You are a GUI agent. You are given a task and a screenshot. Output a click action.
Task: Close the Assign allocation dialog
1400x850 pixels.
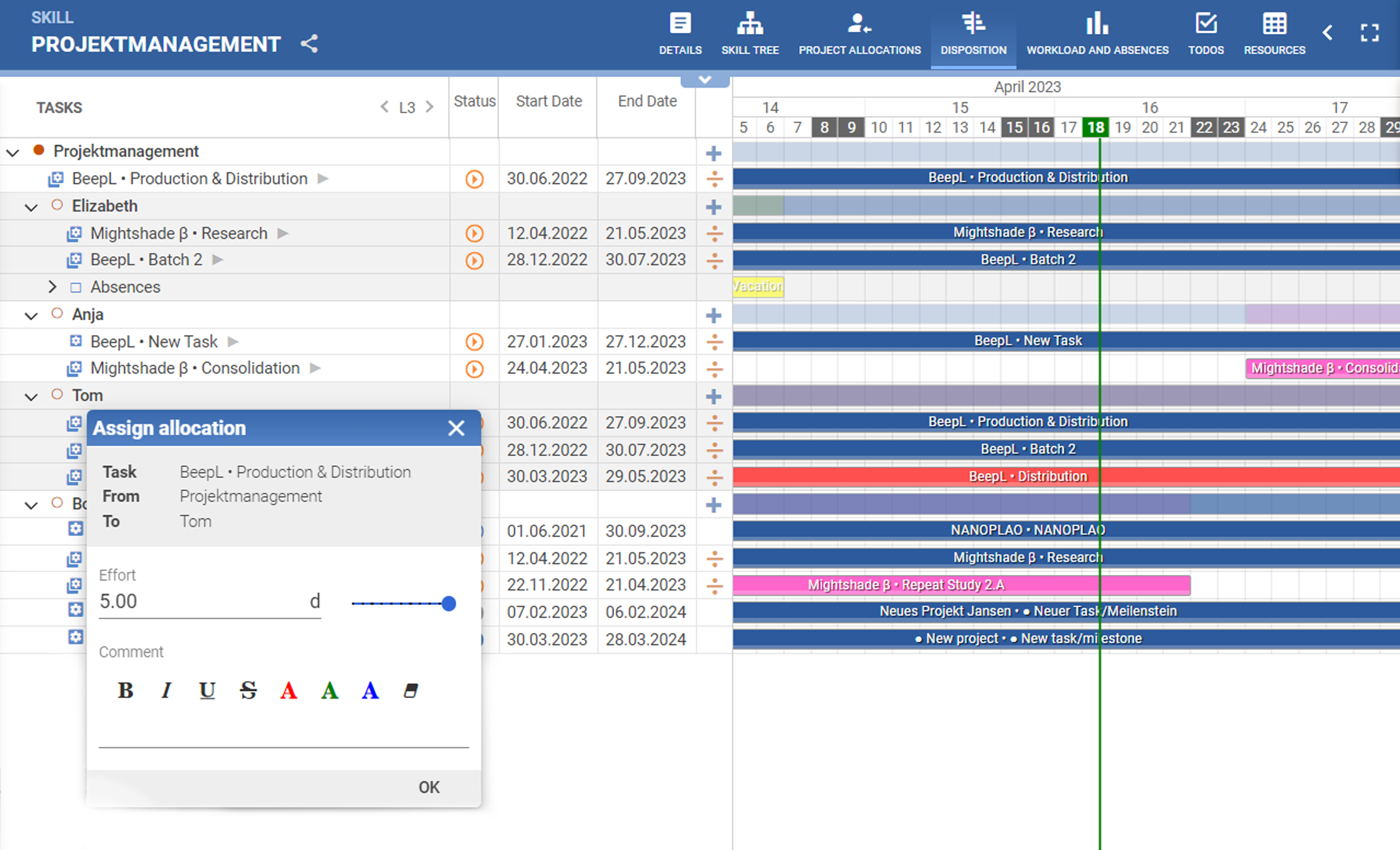[x=456, y=428]
